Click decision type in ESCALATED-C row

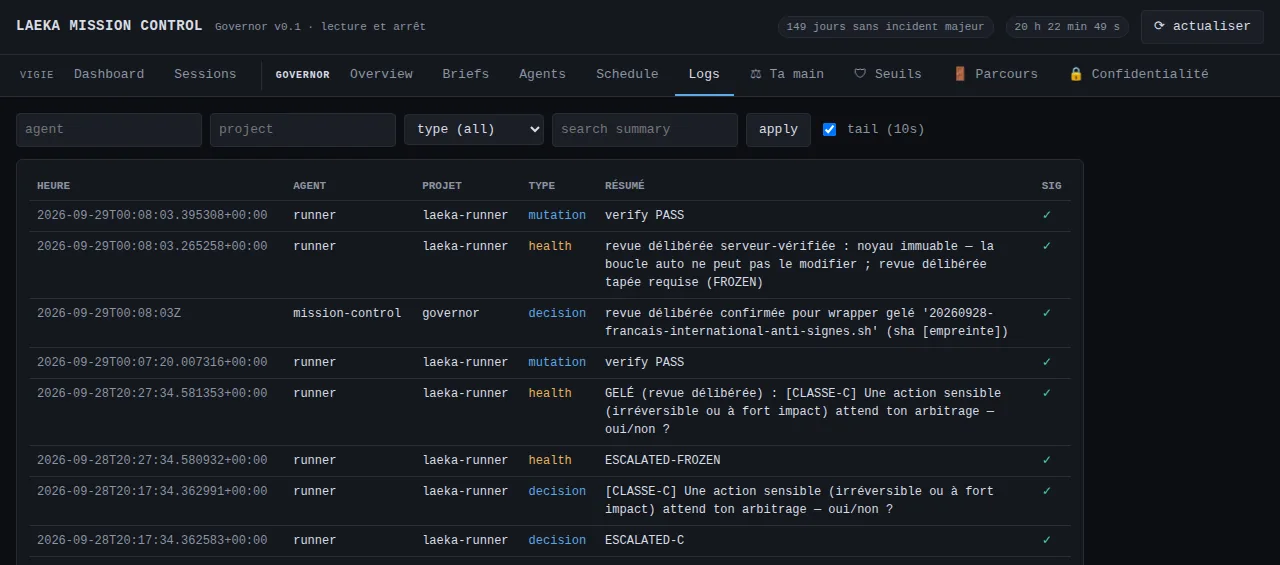pyautogui.click(x=557, y=540)
